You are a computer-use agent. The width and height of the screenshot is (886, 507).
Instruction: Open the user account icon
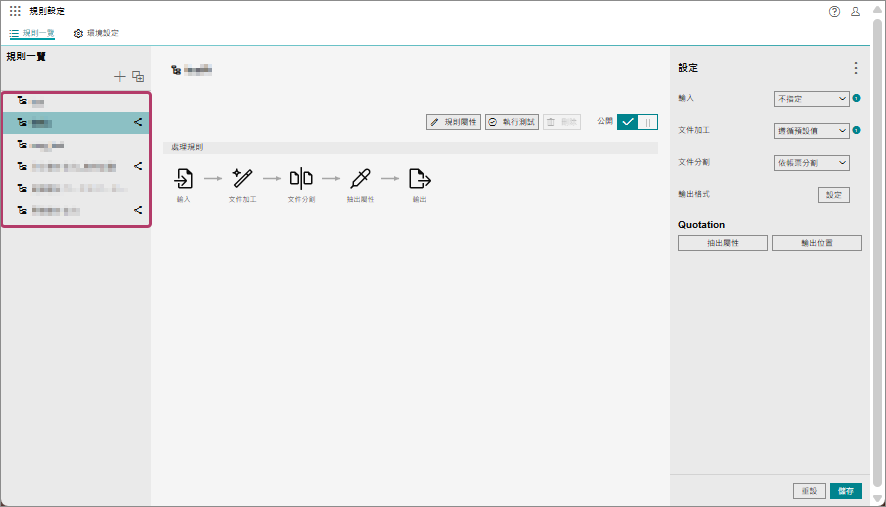[855, 12]
